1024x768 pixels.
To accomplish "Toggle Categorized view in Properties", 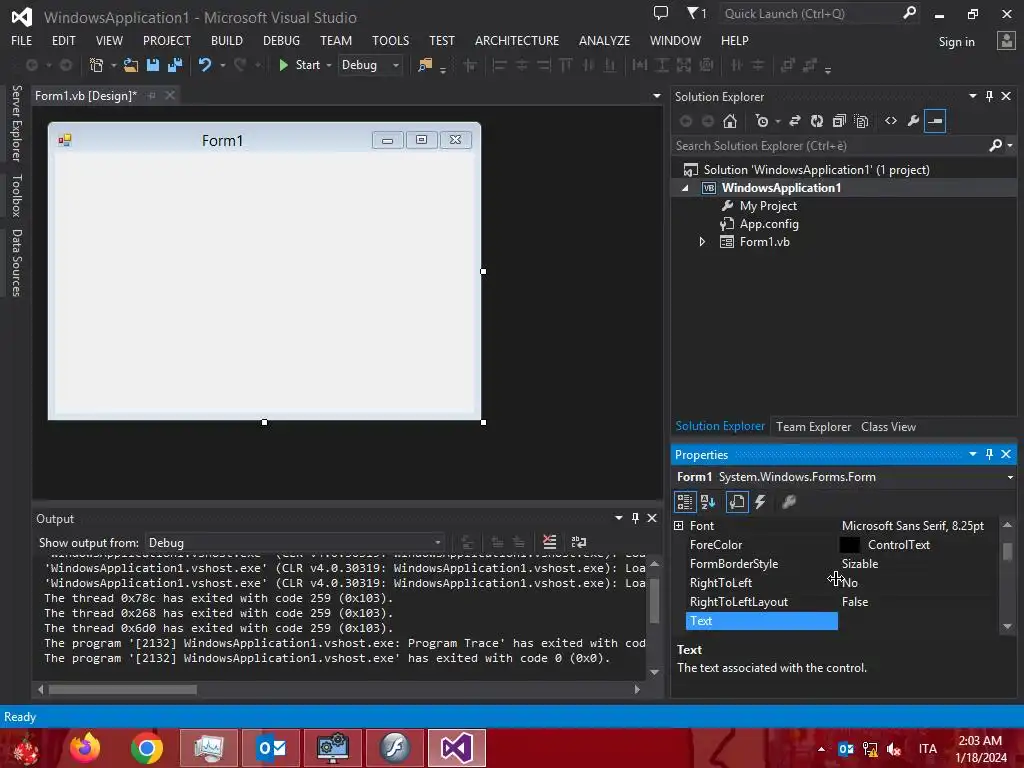I will (684, 502).
